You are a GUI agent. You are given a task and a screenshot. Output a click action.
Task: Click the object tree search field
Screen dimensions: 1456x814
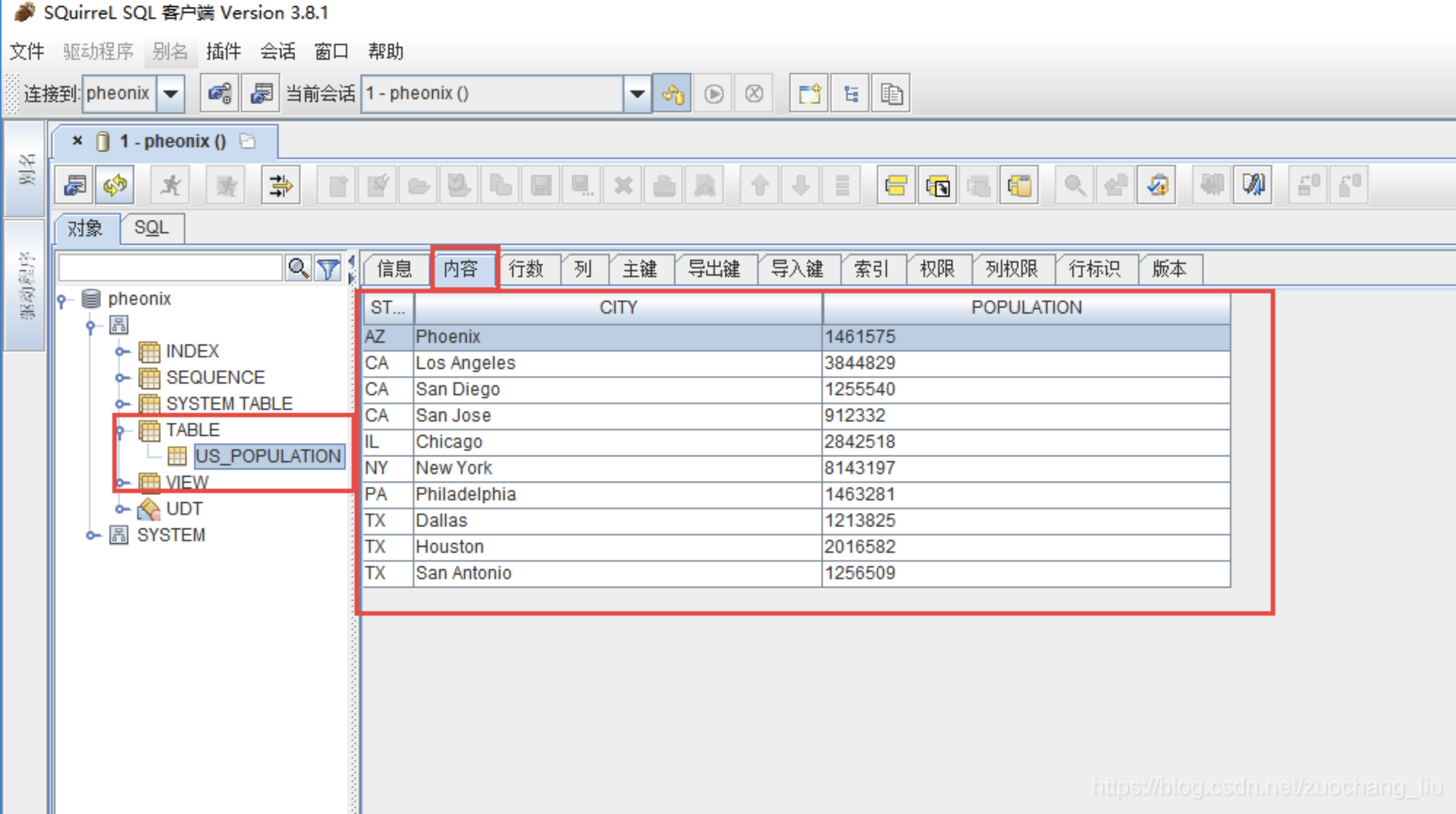[x=170, y=268]
